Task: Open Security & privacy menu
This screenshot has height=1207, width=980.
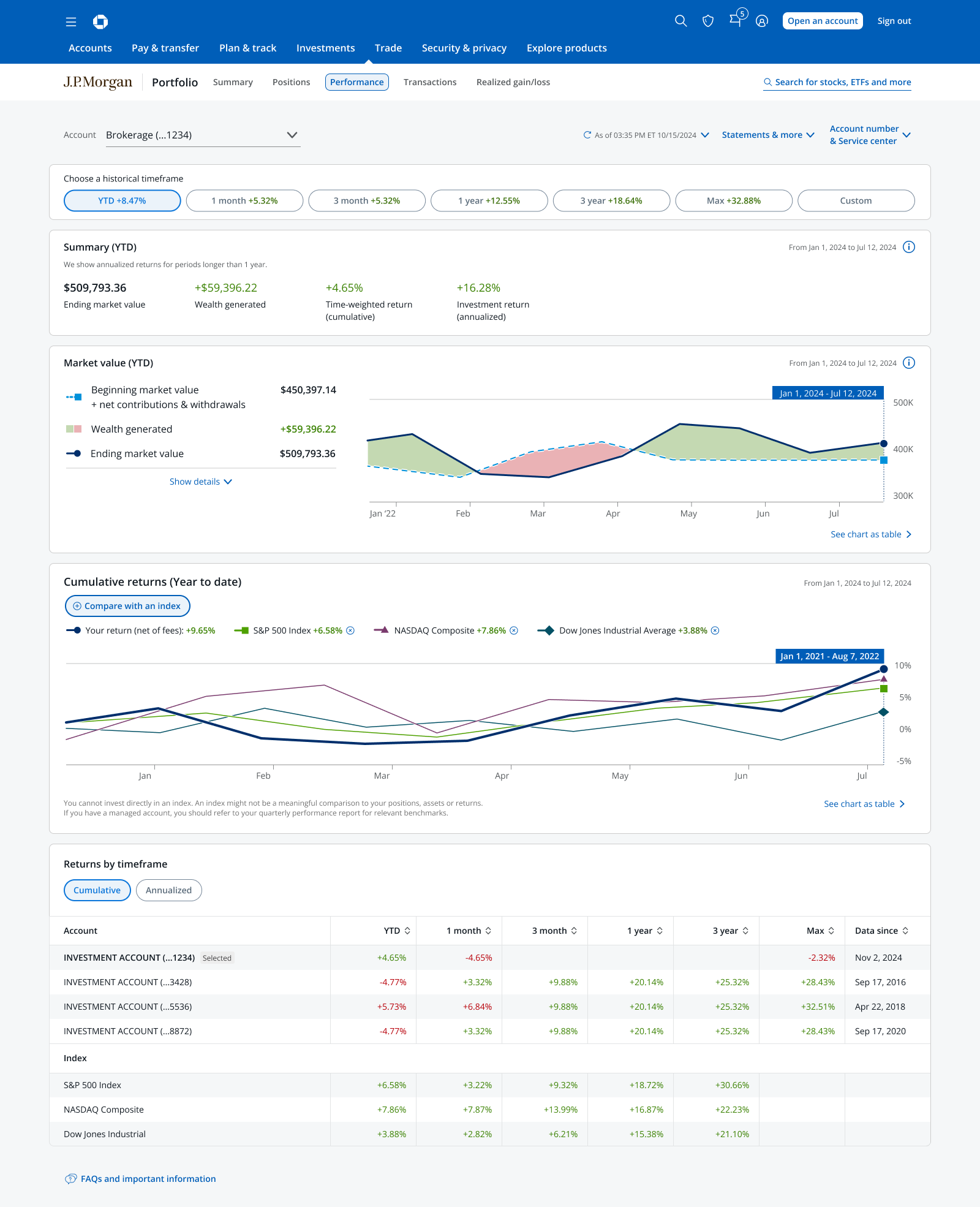Action: pyautogui.click(x=464, y=48)
